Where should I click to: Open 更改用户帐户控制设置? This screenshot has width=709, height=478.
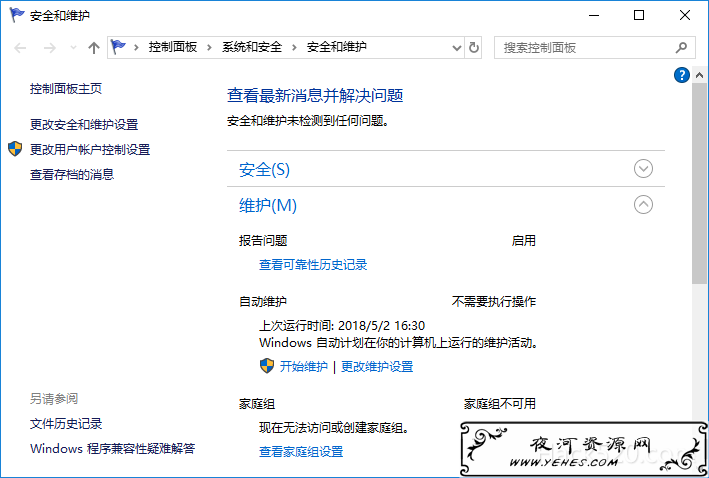tap(90, 150)
